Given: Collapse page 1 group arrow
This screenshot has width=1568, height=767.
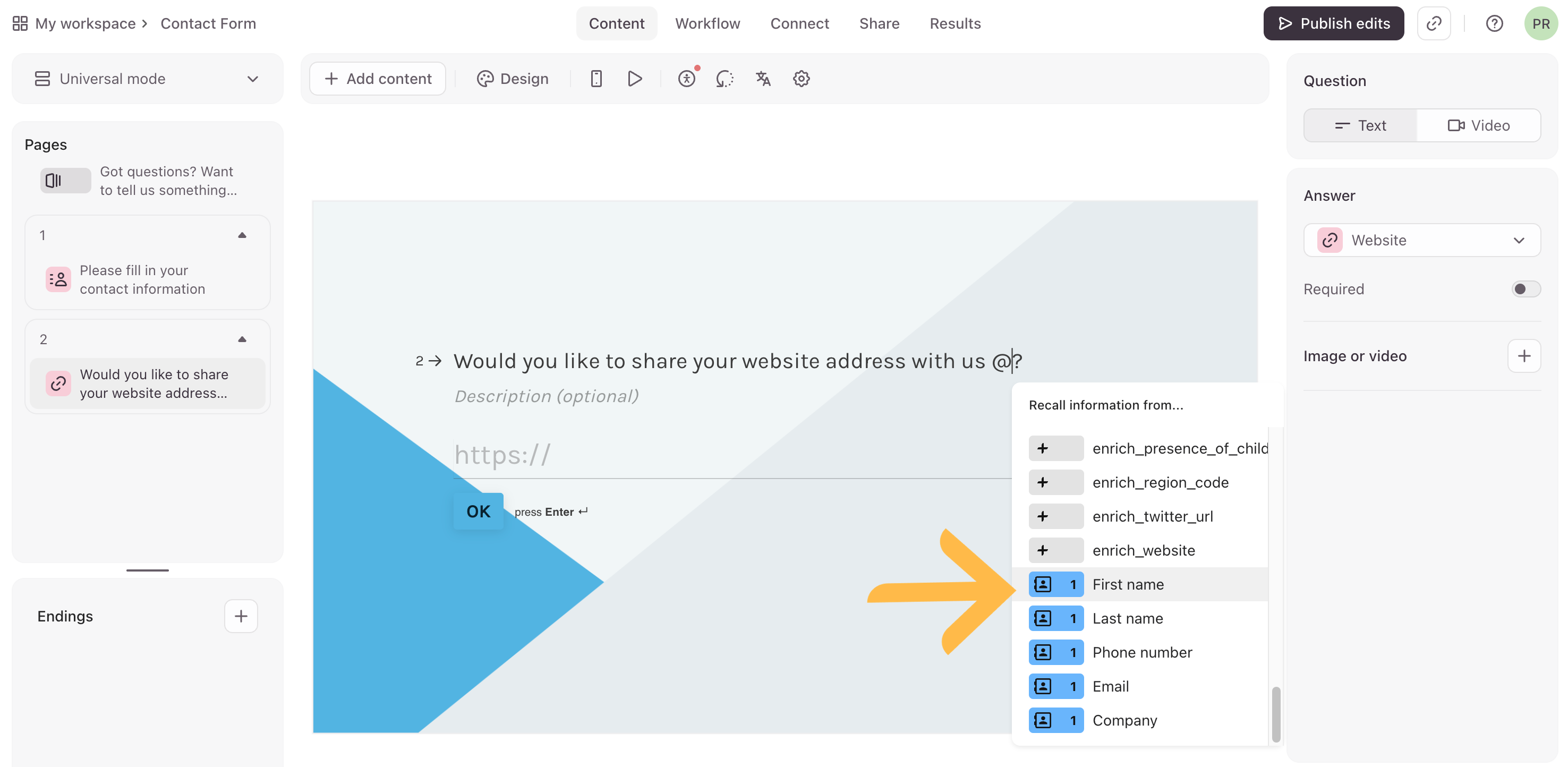Looking at the screenshot, I should [242, 236].
